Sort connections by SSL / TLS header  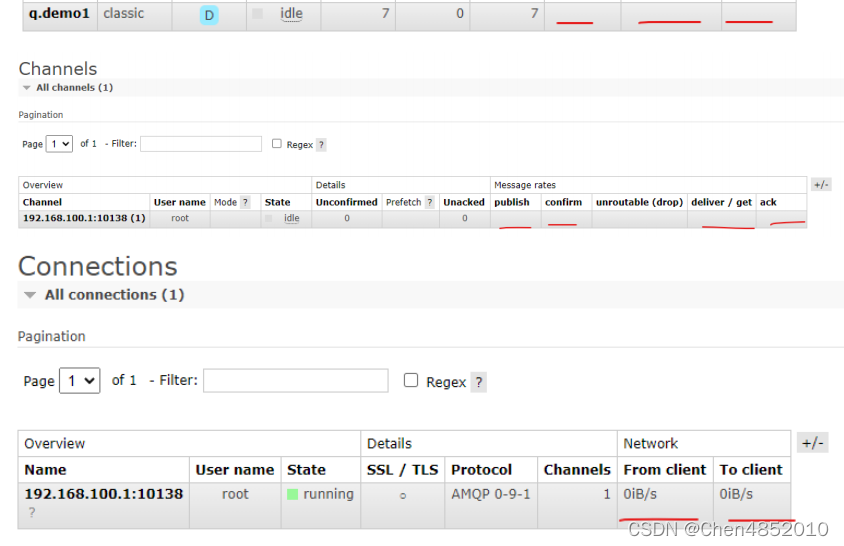[403, 470]
